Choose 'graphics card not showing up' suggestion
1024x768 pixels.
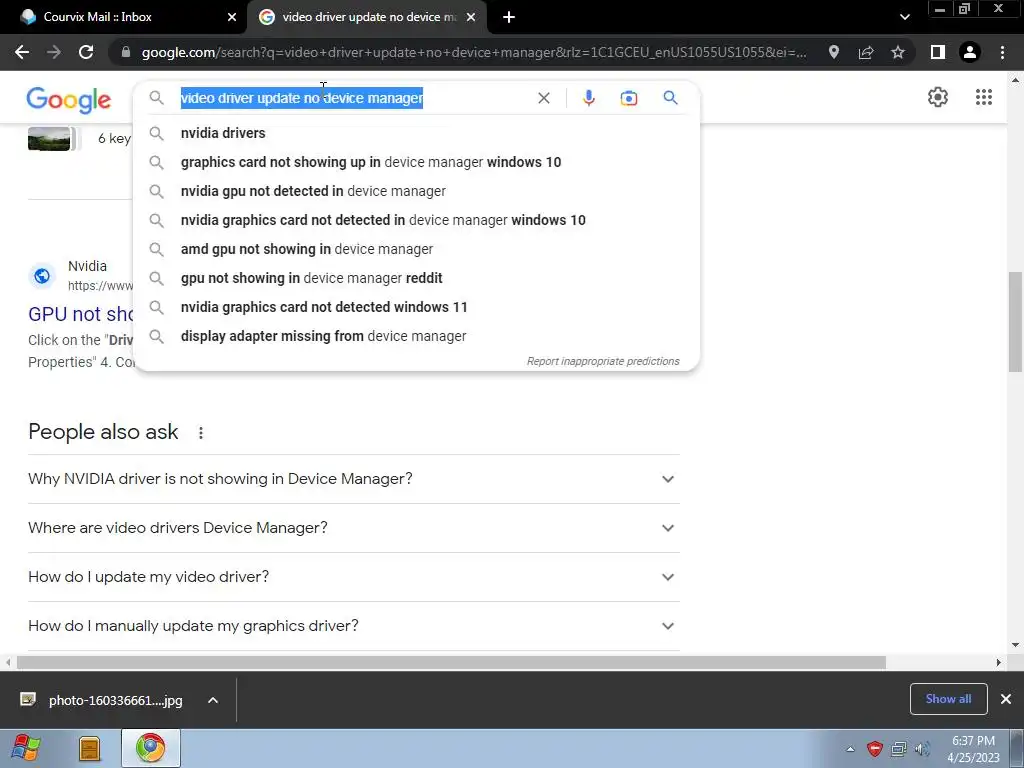(417, 162)
